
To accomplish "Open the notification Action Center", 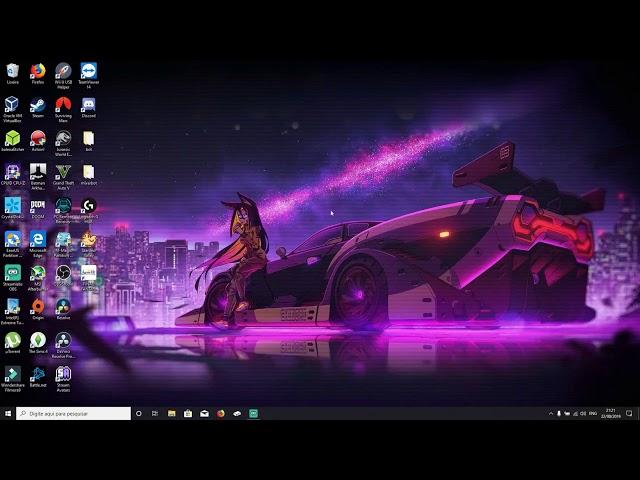I will (x=629, y=413).
